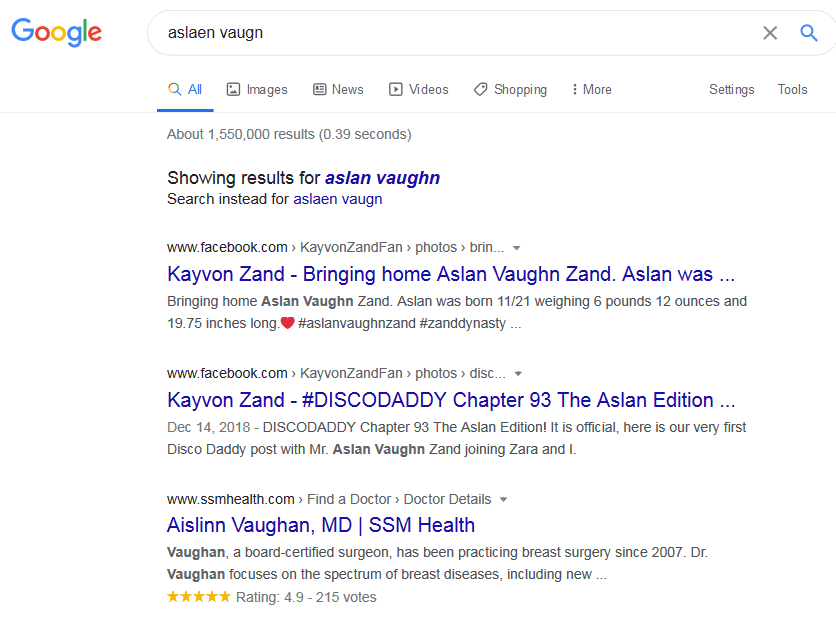Open the Tools menu

pyautogui.click(x=792, y=89)
